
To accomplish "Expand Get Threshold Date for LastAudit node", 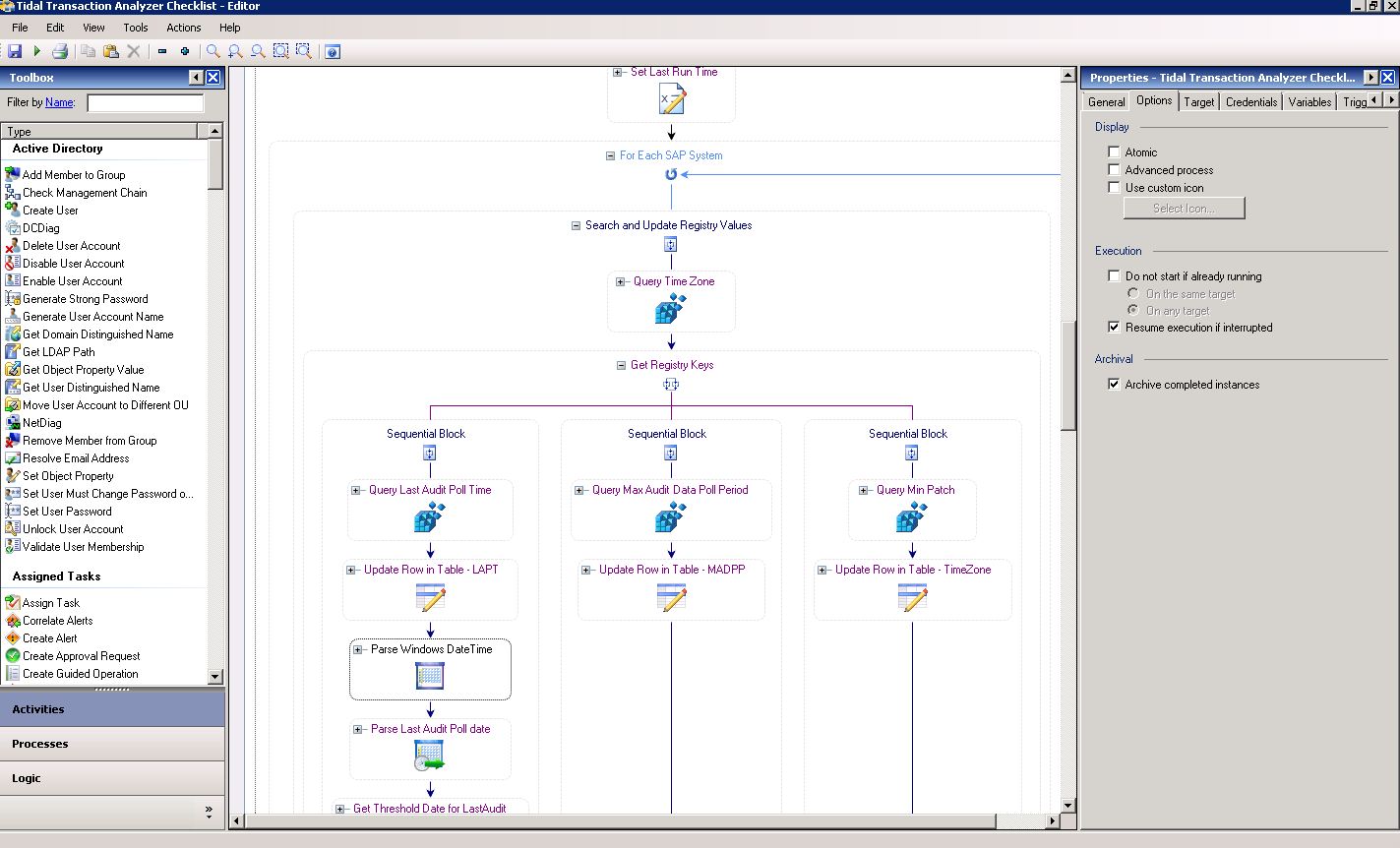I will tap(340, 809).
